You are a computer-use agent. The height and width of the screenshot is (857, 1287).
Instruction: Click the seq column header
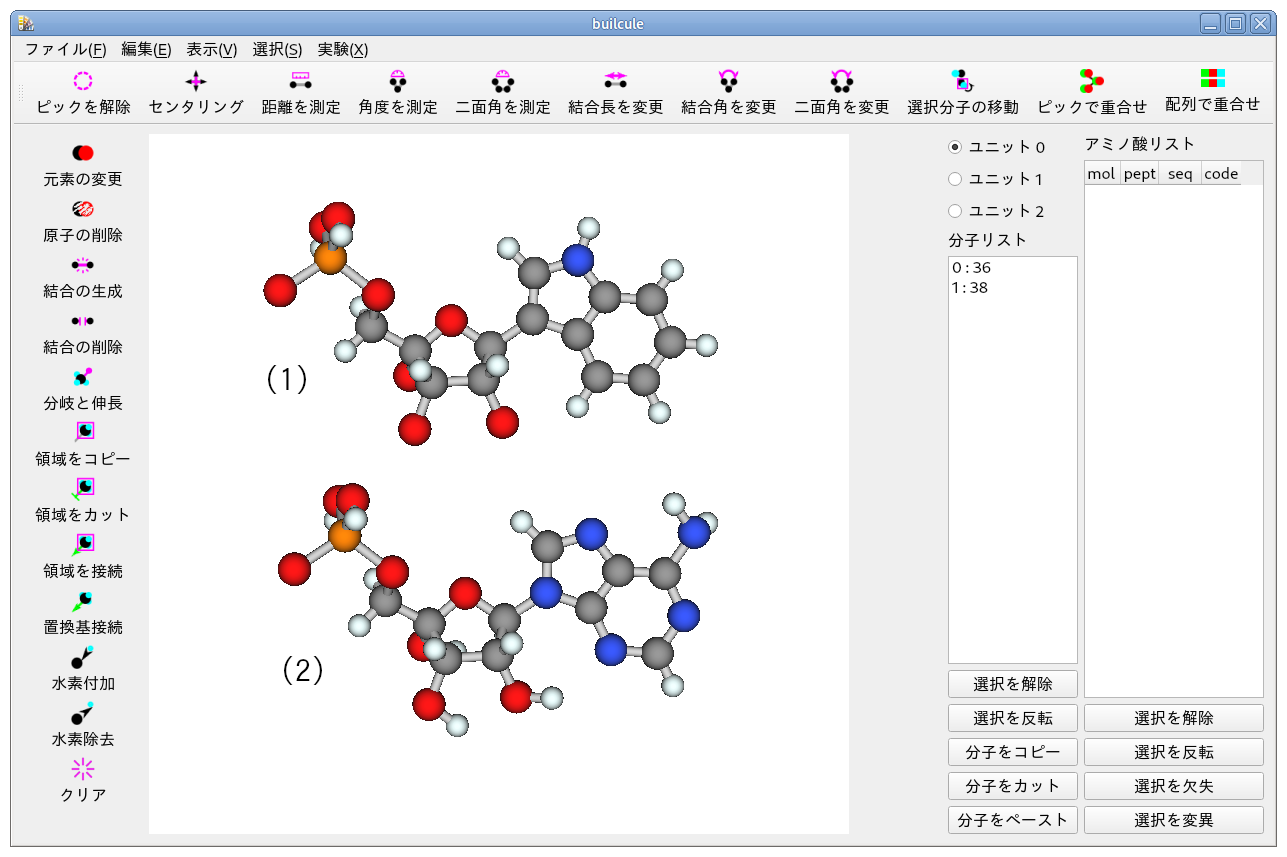tap(1180, 174)
